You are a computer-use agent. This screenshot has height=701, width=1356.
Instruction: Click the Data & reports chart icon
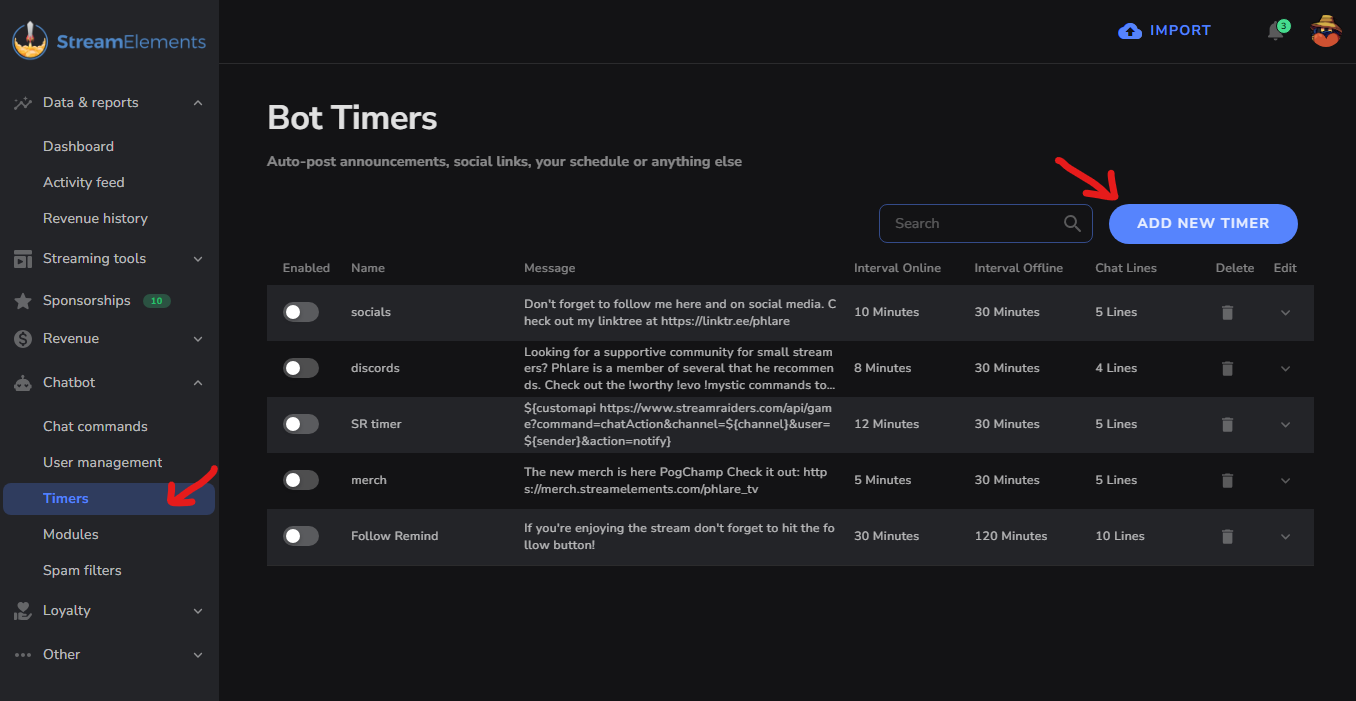[x=22, y=103]
